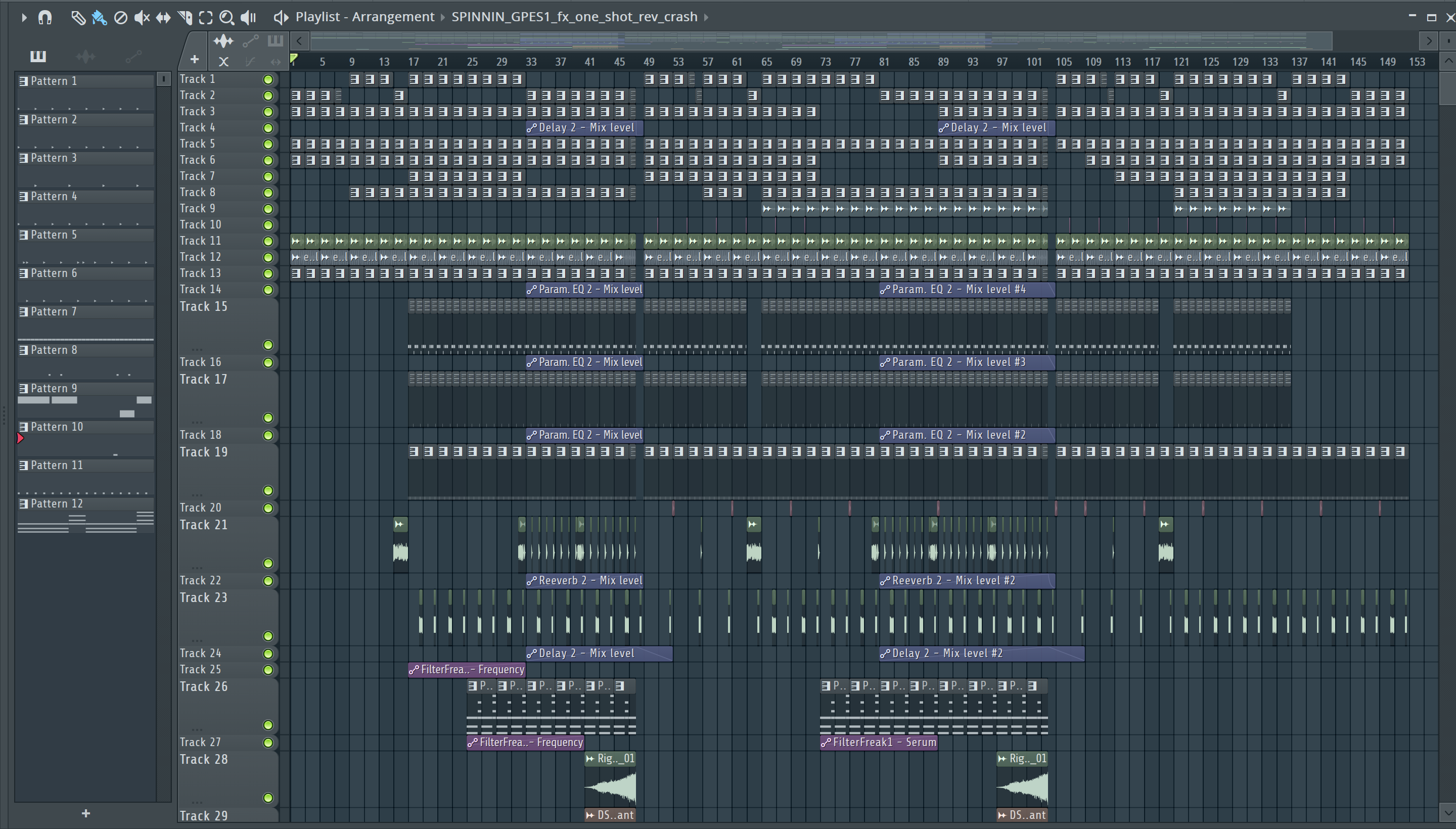This screenshot has width=1456, height=829.
Task: Select the FilterFreak1 - Serum automation clip
Action: coord(879,743)
